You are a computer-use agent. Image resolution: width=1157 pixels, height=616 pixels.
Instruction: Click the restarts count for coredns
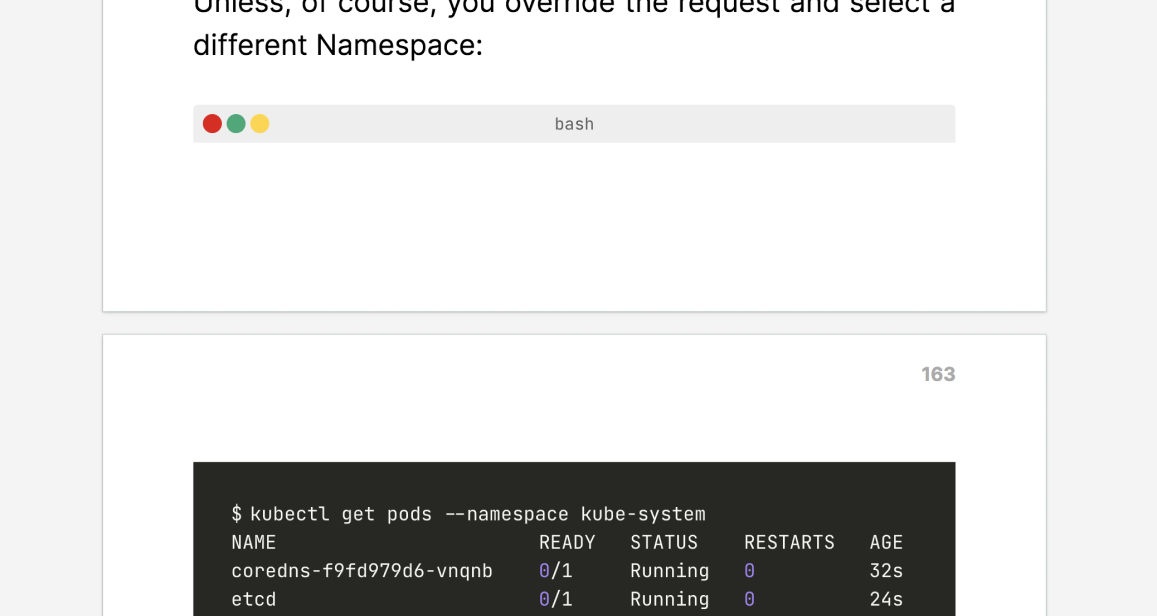point(749,571)
